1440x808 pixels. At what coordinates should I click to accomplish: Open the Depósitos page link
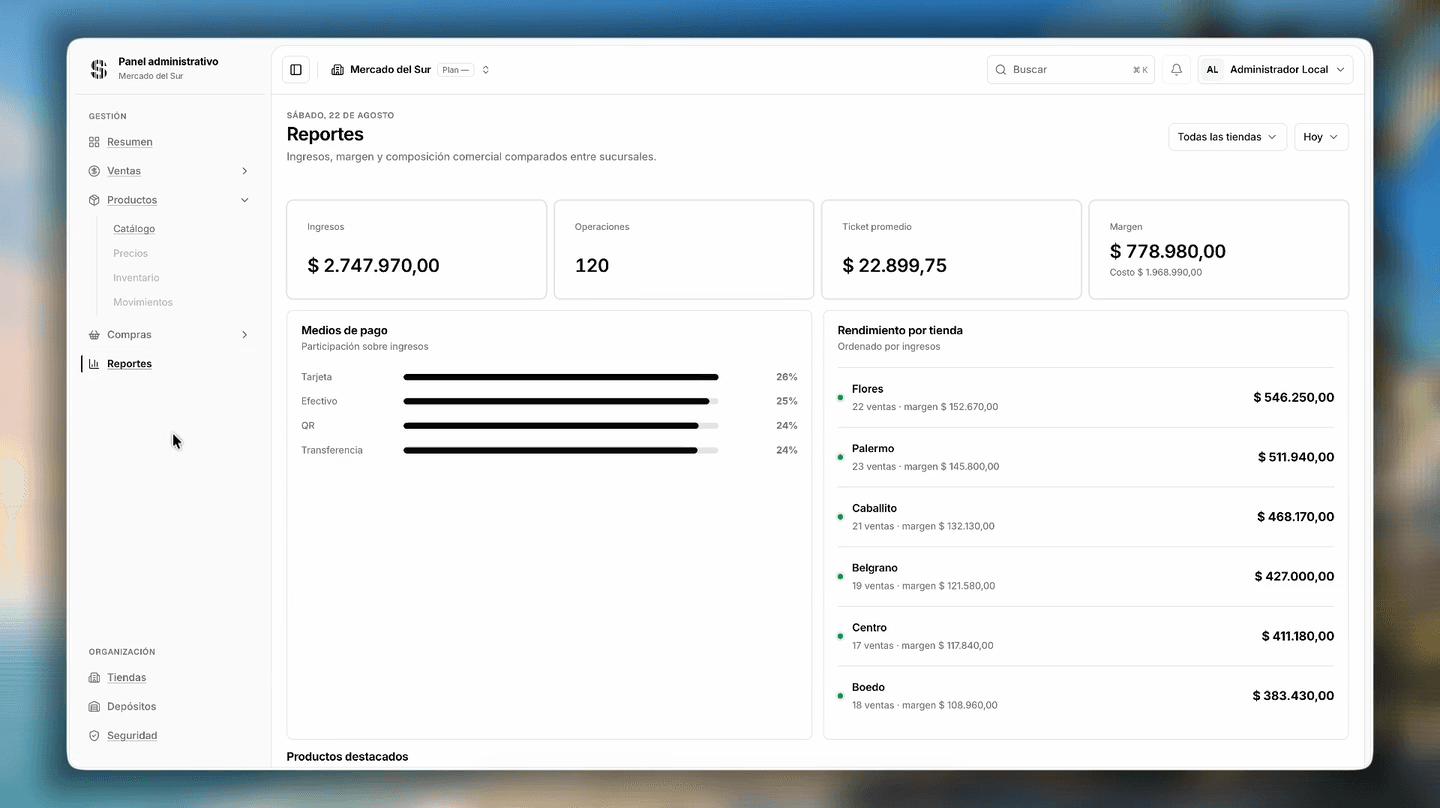[x=132, y=707]
